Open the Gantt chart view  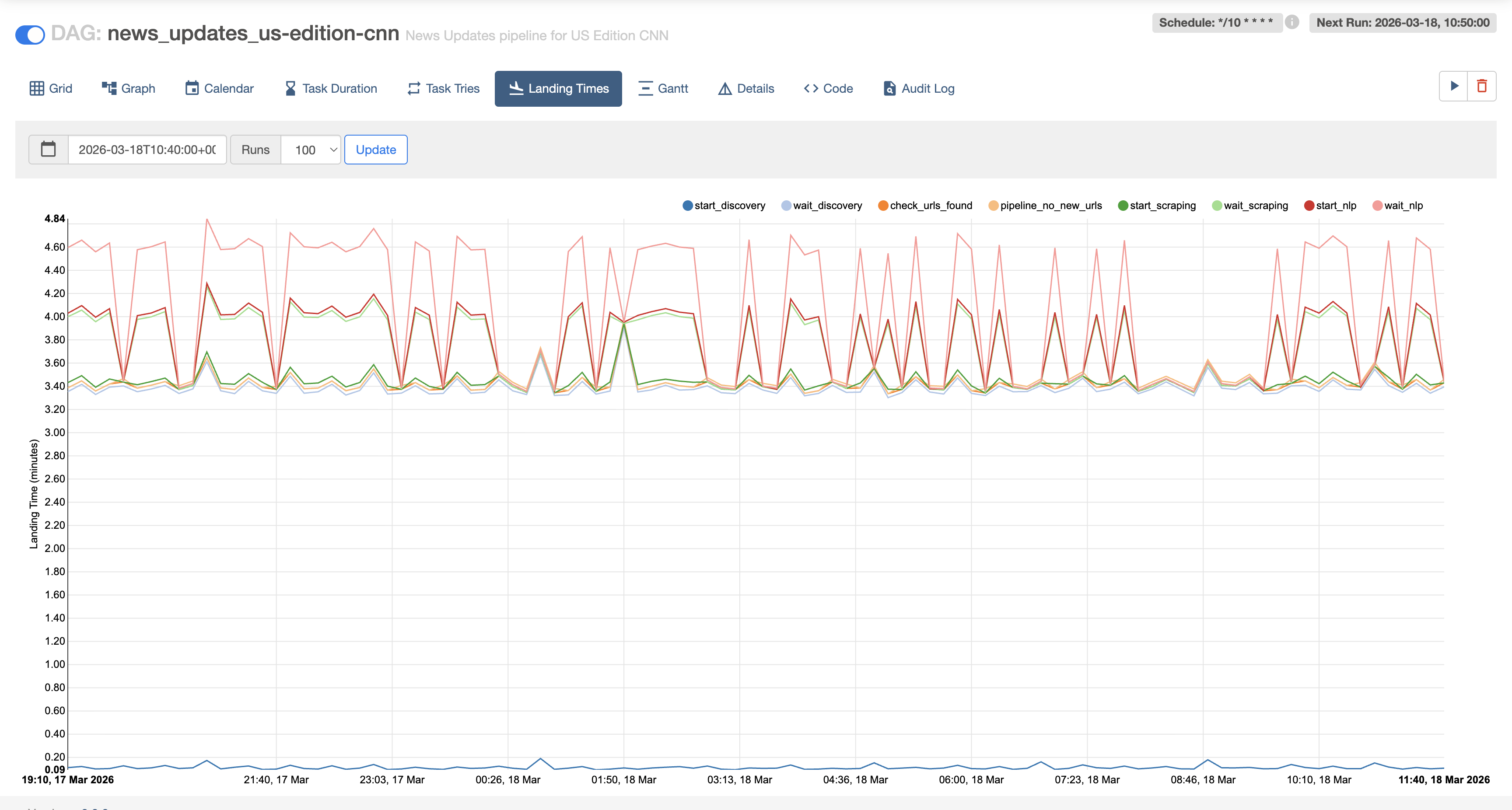(x=663, y=89)
